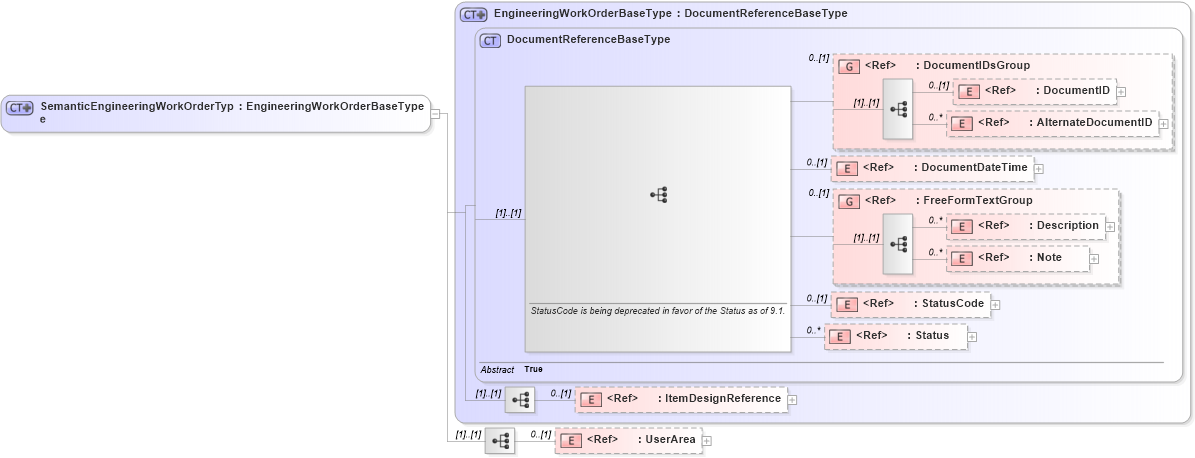Expand the DocumentDateTime element
Viewport: 1195px width, 458px height.
click(x=1038, y=169)
